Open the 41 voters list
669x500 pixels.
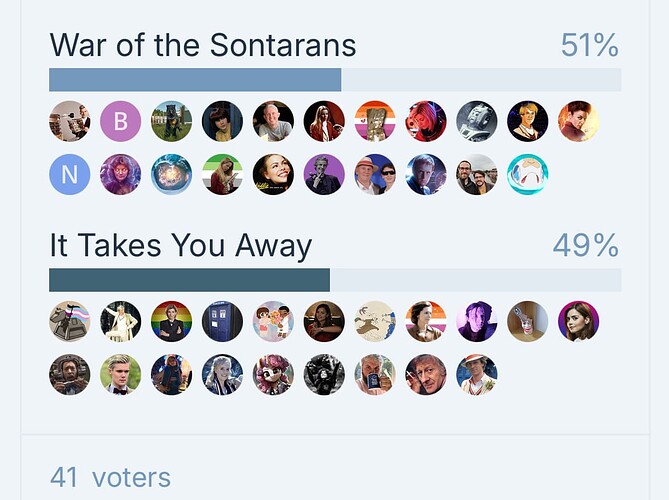tap(110, 477)
